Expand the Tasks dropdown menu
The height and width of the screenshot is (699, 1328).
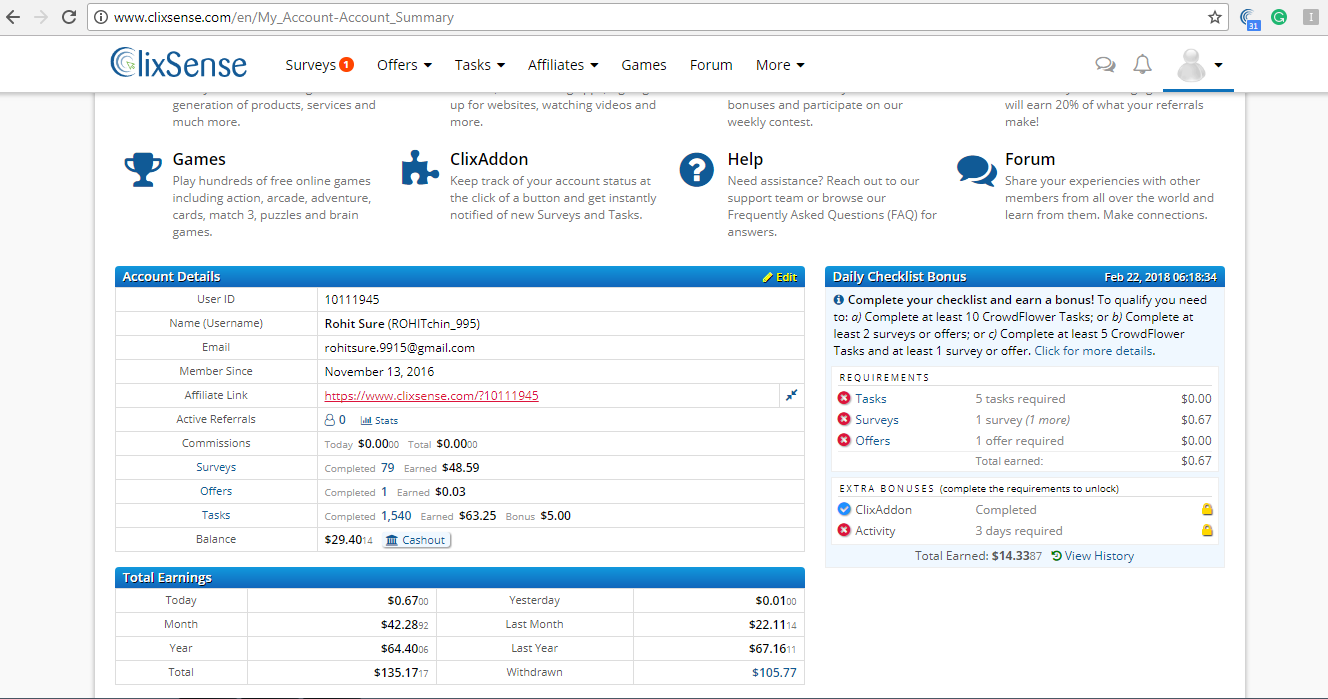click(479, 65)
